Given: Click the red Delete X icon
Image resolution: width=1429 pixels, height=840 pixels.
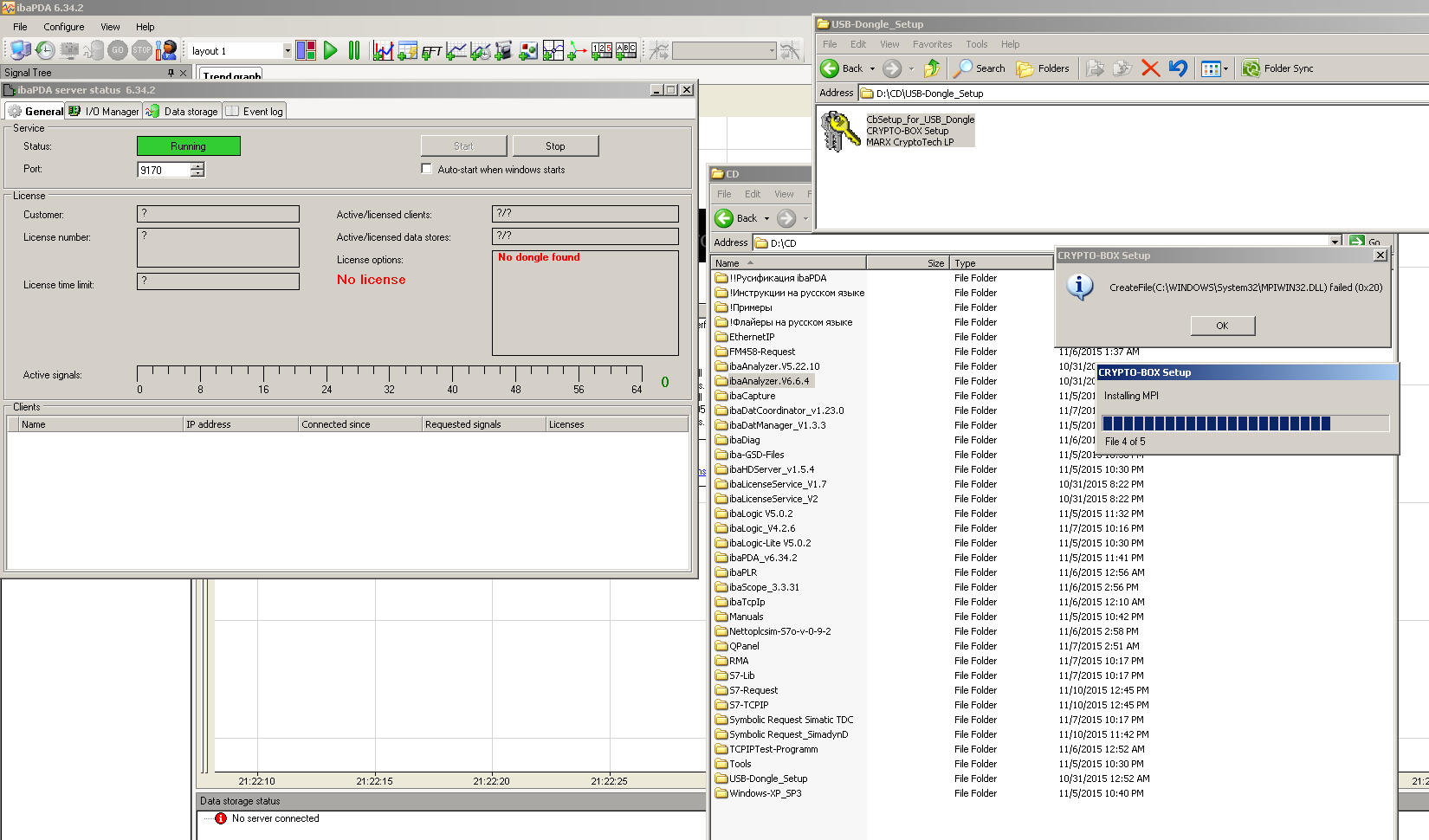Looking at the screenshot, I should [x=1150, y=68].
